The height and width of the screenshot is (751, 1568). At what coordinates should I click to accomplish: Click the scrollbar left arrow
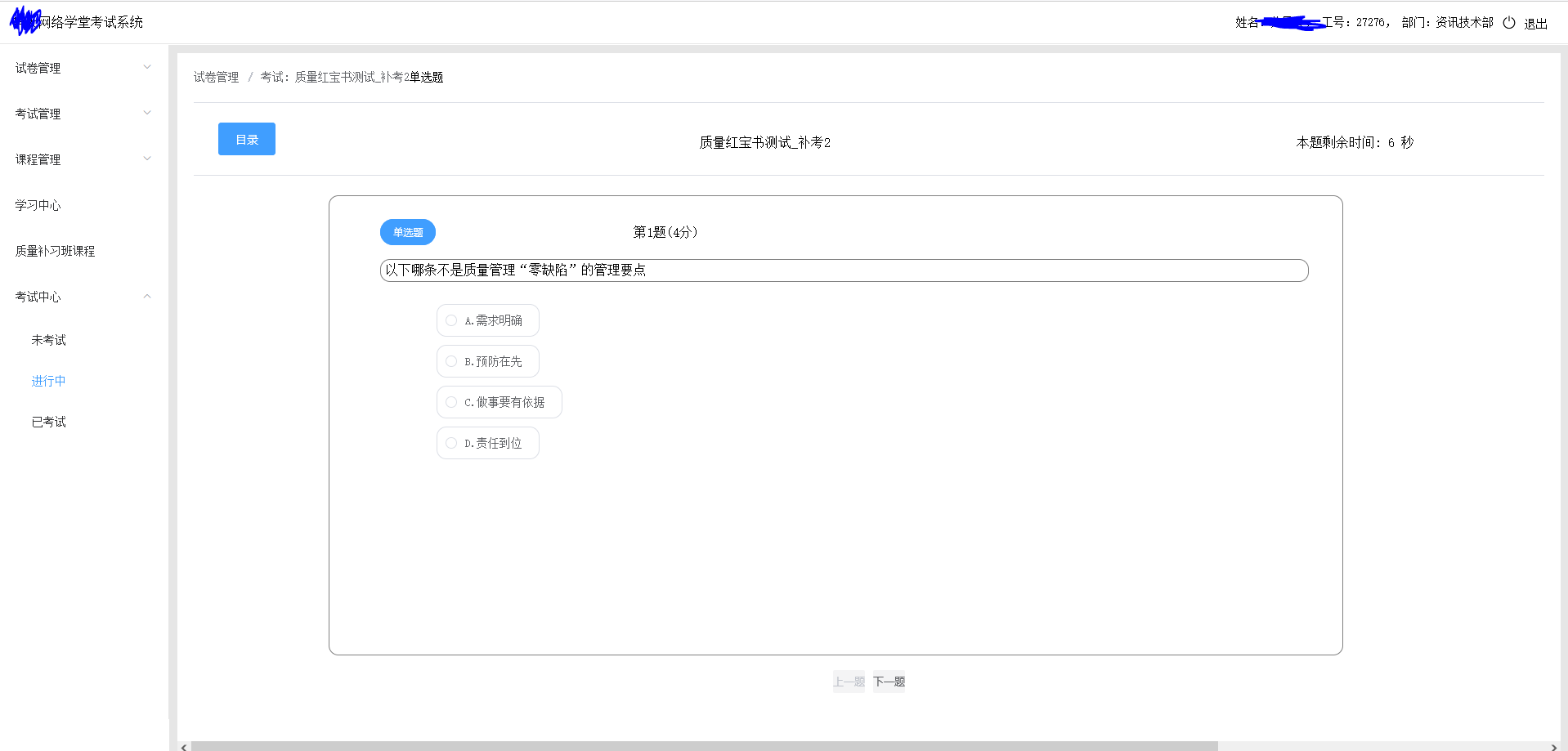[184, 746]
